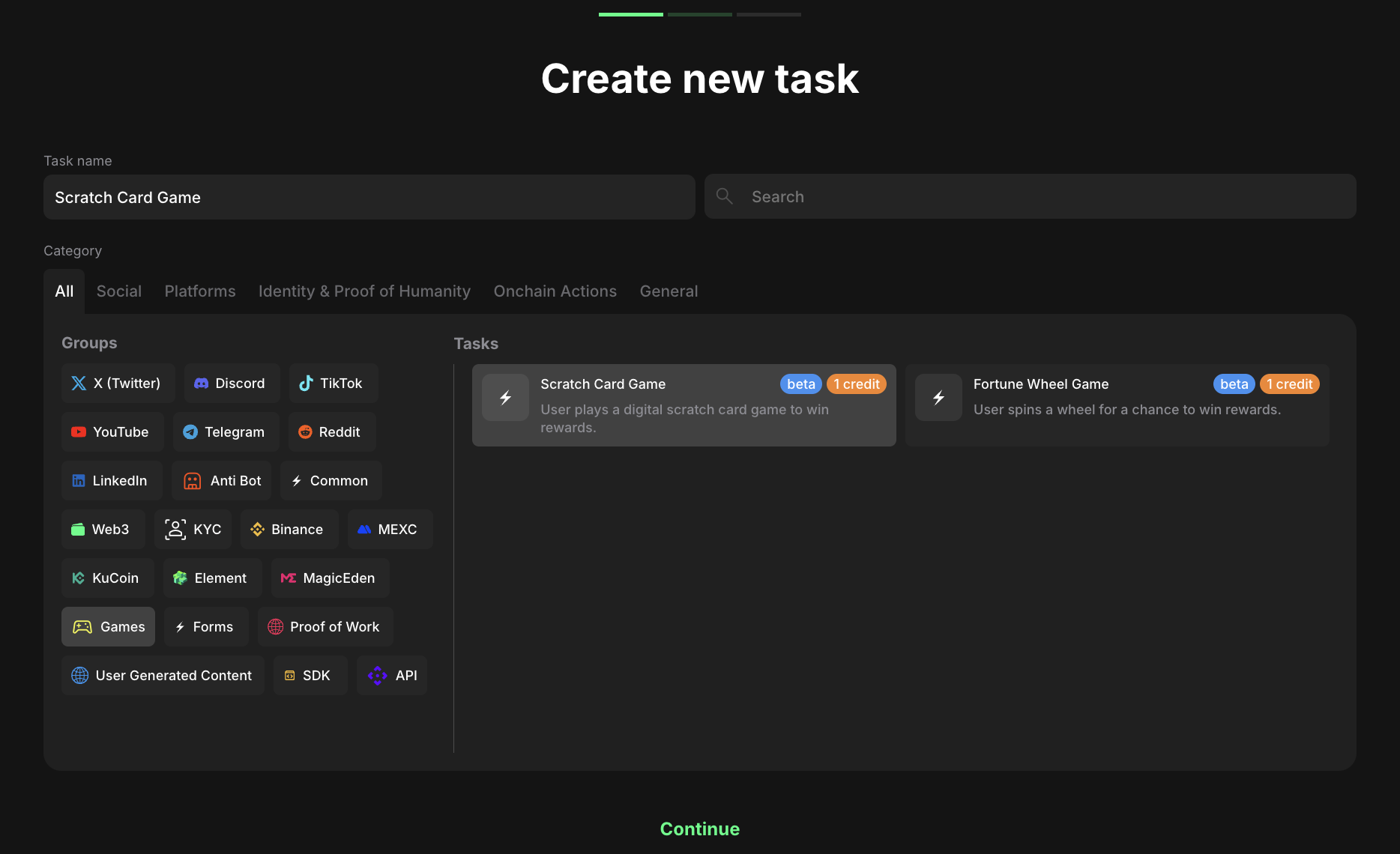
Task: Click the 1 credit badge on Scratch Card Game
Action: (x=857, y=384)
